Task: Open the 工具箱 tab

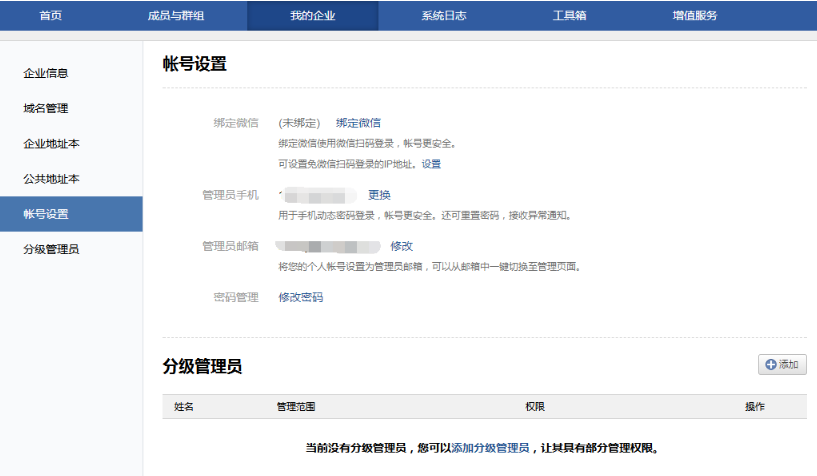Action: pyautogui.click(x=570, y=15)
